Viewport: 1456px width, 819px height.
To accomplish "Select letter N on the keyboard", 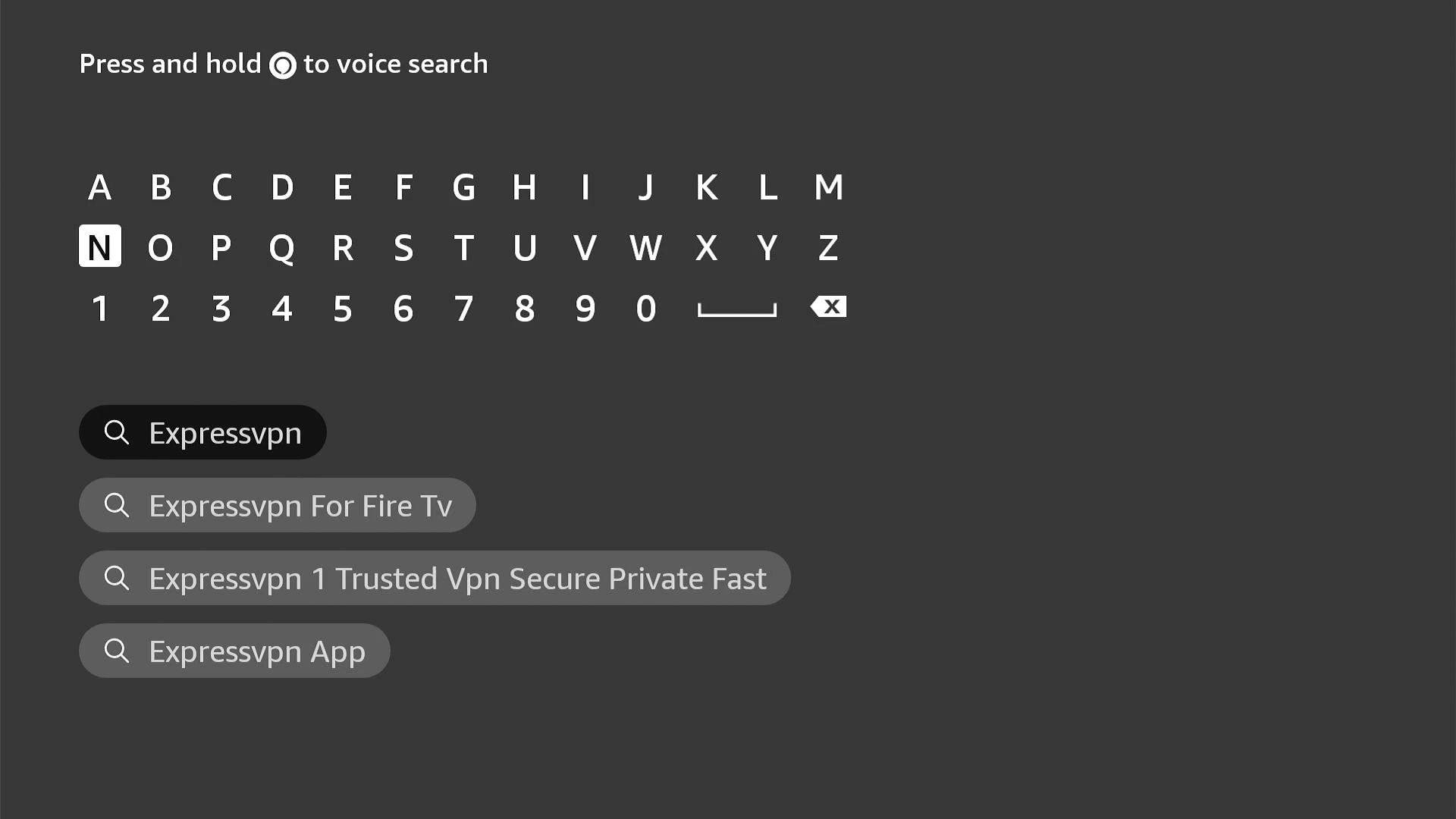I will 99,247.
